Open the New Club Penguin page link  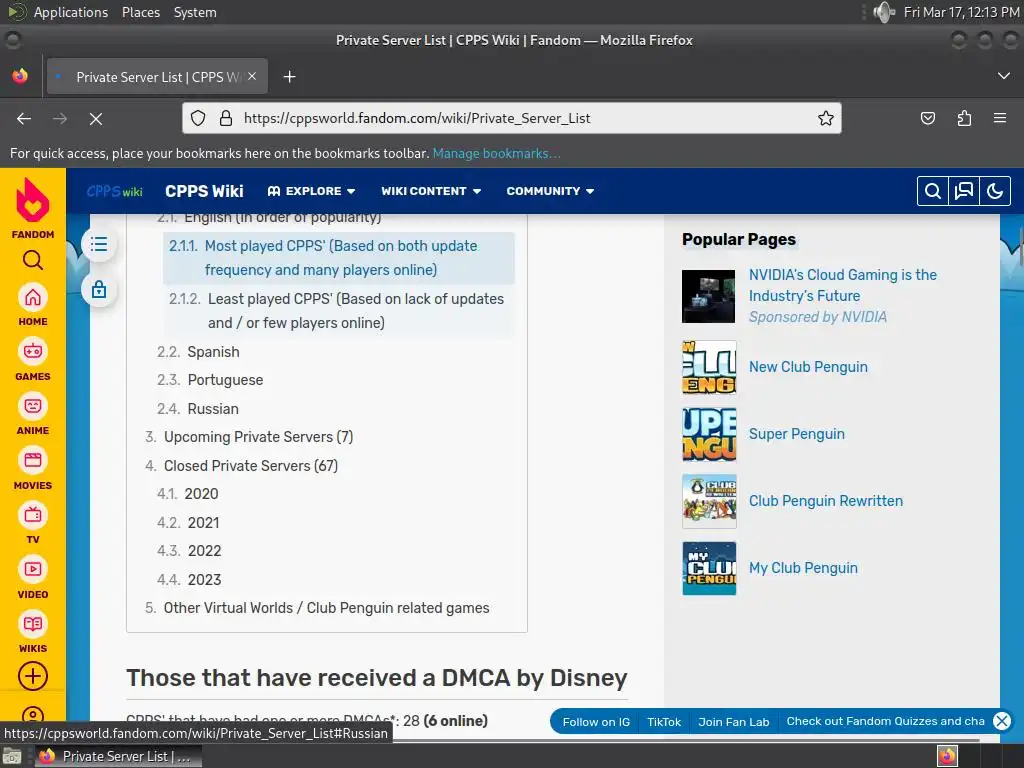pyautogui.click(x=808, y=367)
